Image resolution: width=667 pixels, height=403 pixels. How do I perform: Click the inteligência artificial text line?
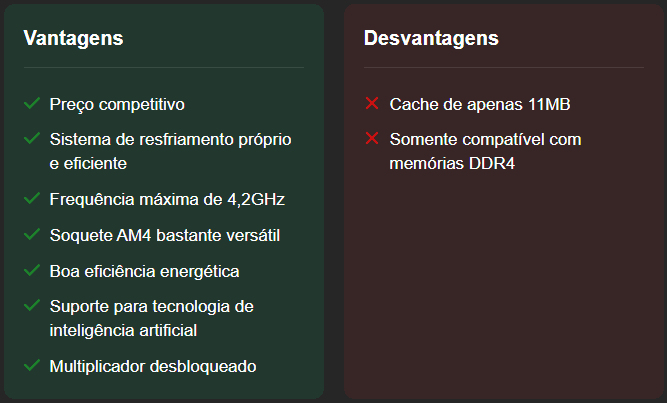tap(123, 331)
